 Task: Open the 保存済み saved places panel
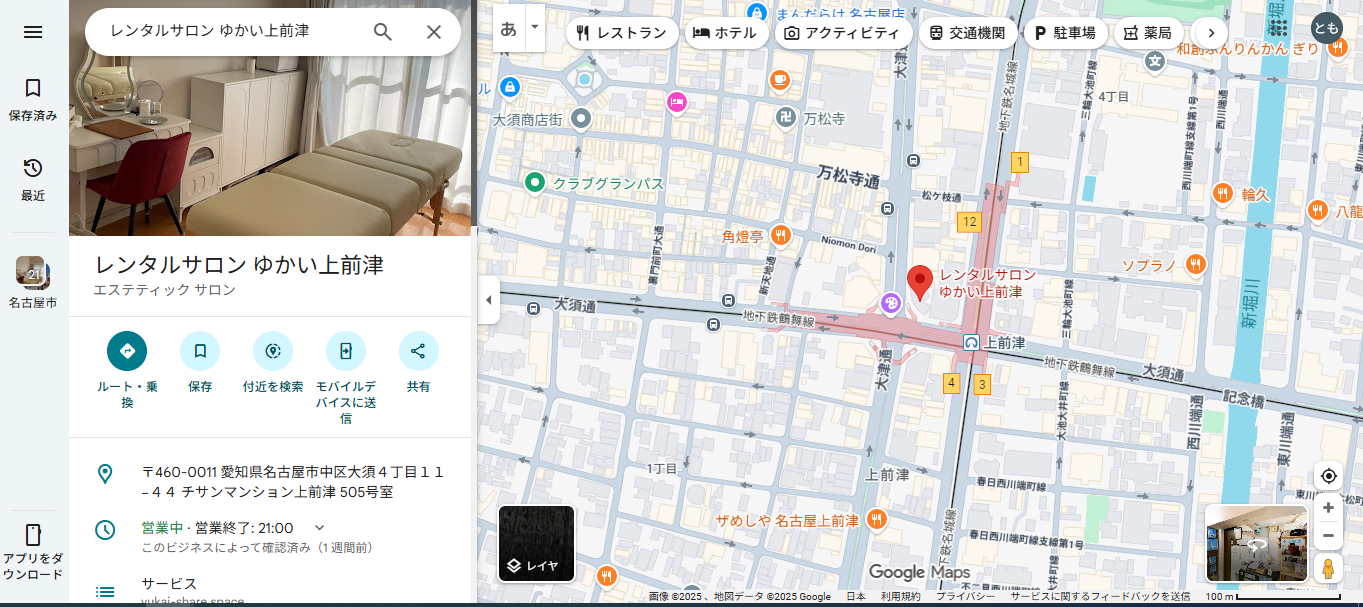click(x=33, y=99)
